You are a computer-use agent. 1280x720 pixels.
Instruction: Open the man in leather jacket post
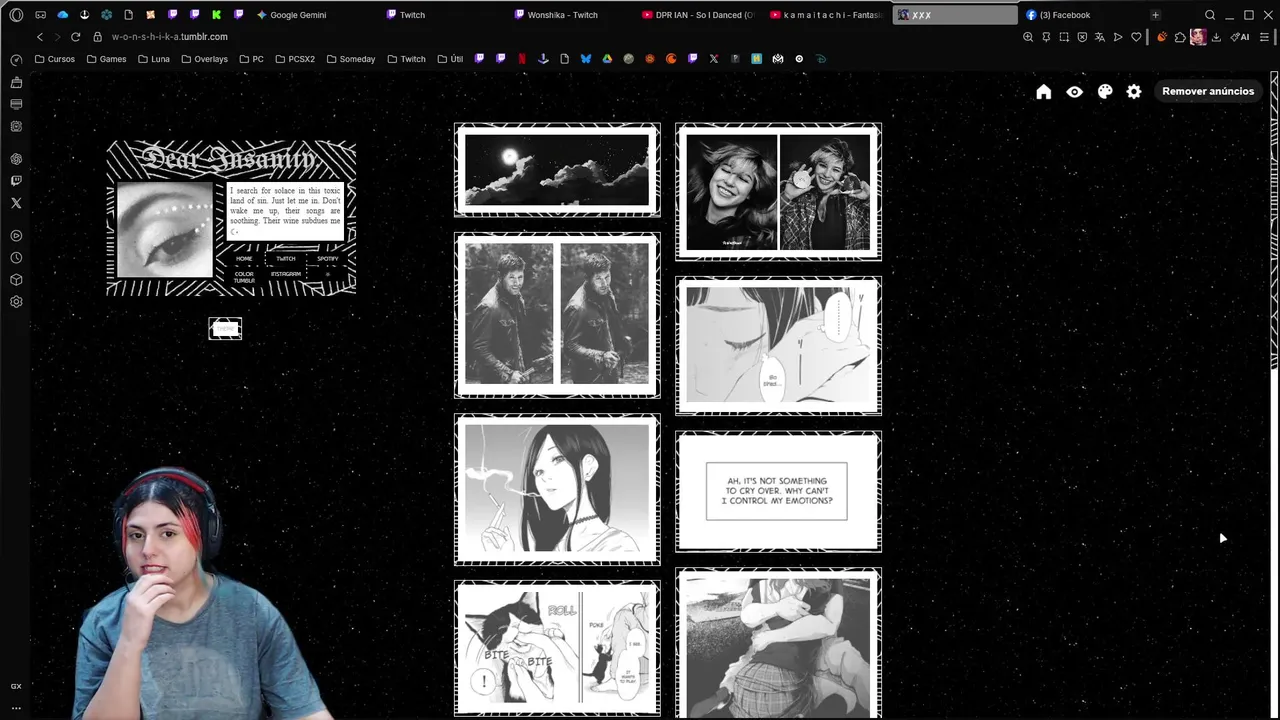tap(557, 315)
